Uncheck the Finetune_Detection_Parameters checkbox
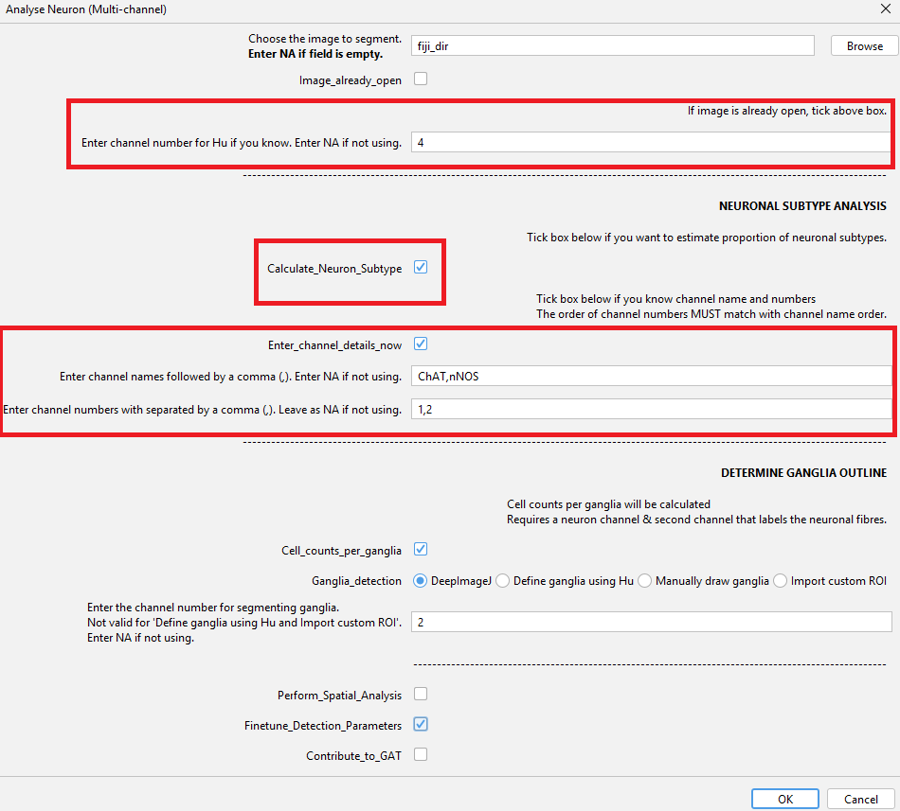 421,724
